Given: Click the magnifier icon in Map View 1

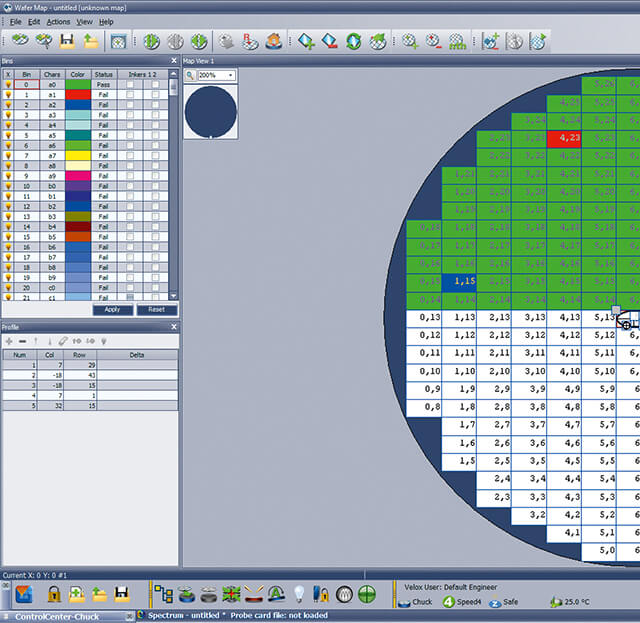Looking at the screenshot, I should (x=190, y=75).
